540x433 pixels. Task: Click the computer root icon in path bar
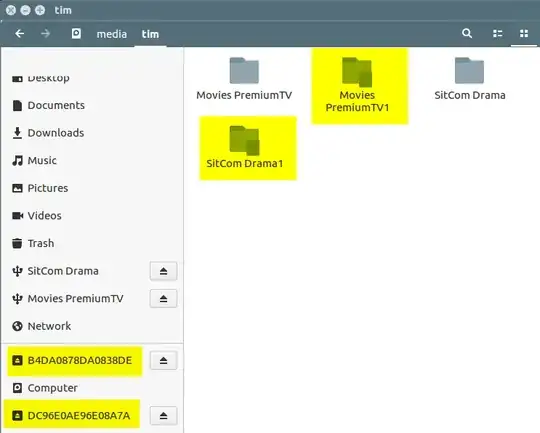point(76,33)
